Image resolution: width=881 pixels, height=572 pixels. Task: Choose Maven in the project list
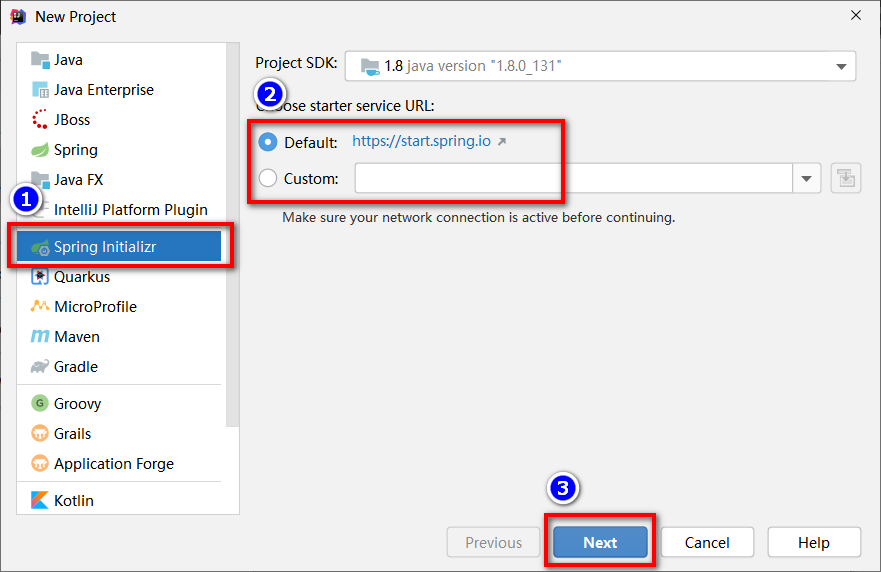pyautogui.click(x=119, y=337)
